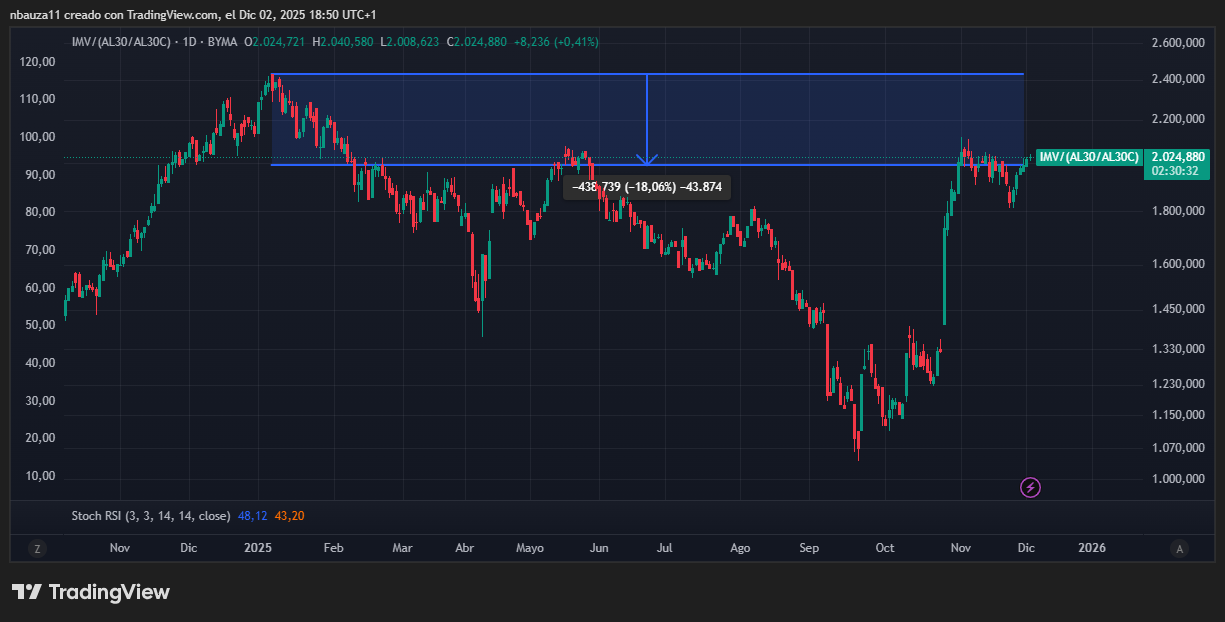Click the -18,06% measurement tooltip
Screen dimensions: 1225x622
click(647, 187)
